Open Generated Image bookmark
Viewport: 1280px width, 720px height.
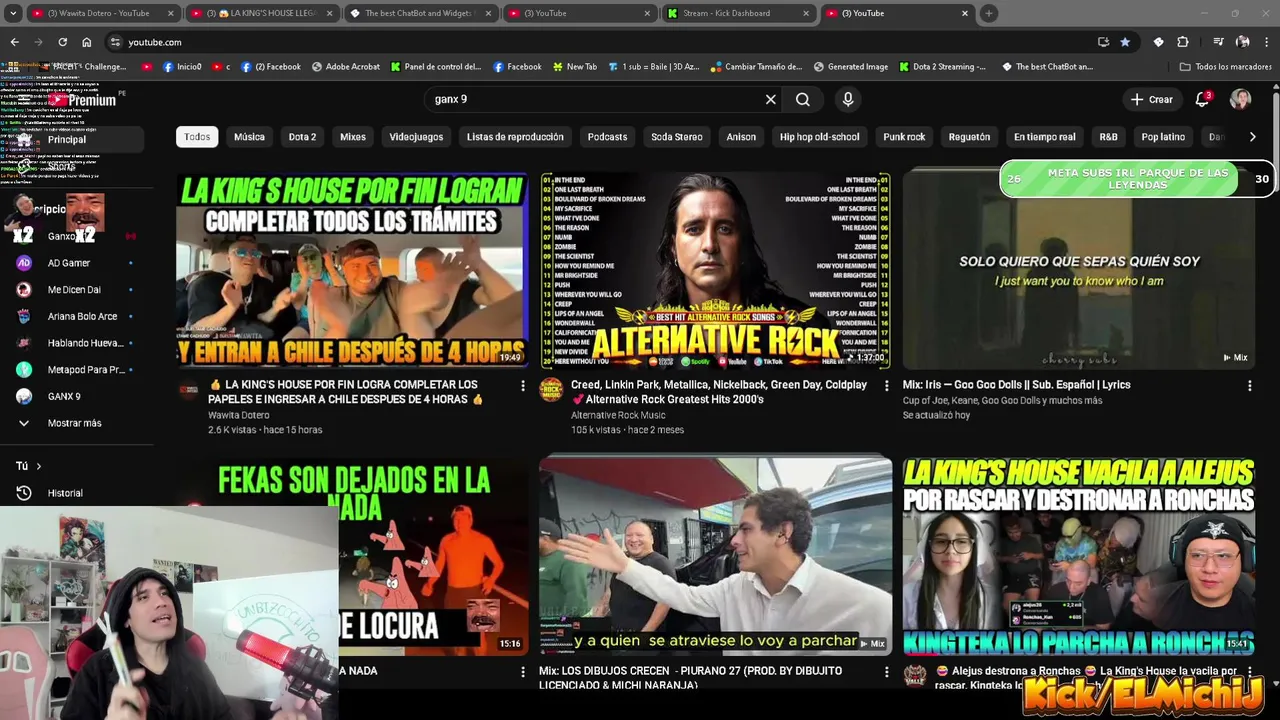click(x=850, y=67)
